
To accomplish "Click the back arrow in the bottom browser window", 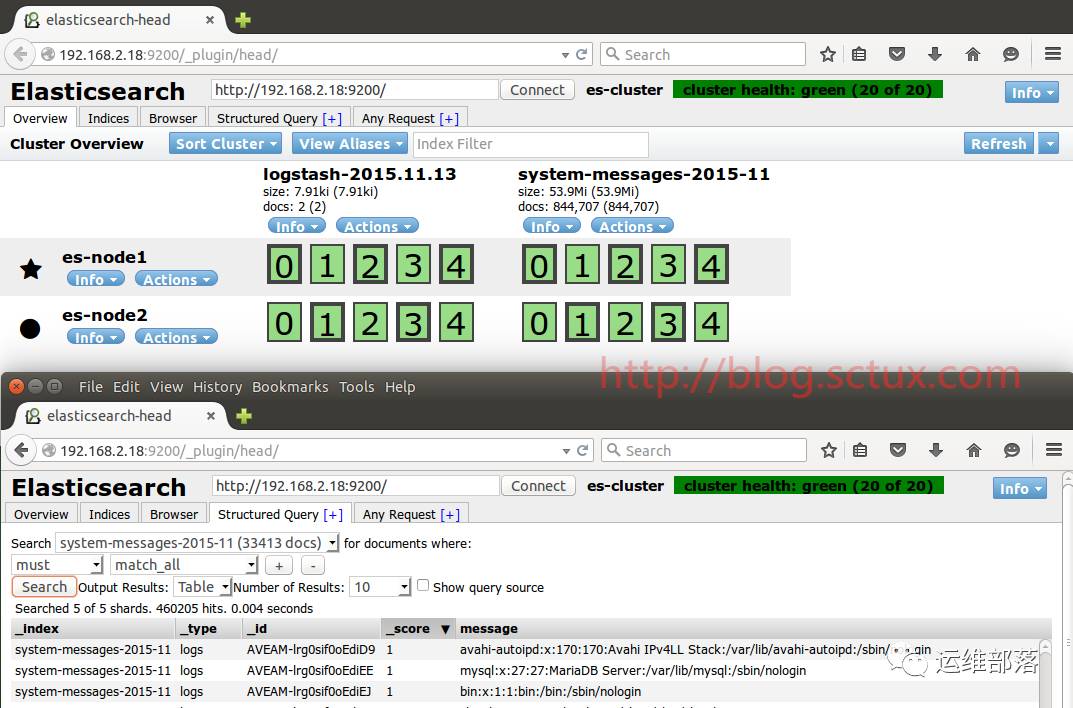I will (x=21, y=450).
